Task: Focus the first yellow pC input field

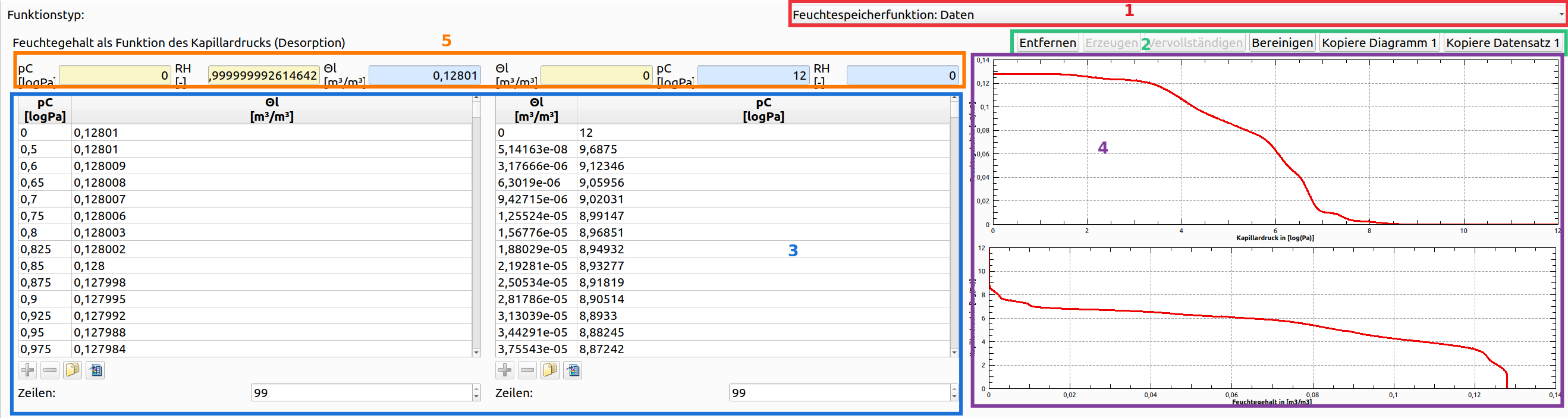Action: 115,76
